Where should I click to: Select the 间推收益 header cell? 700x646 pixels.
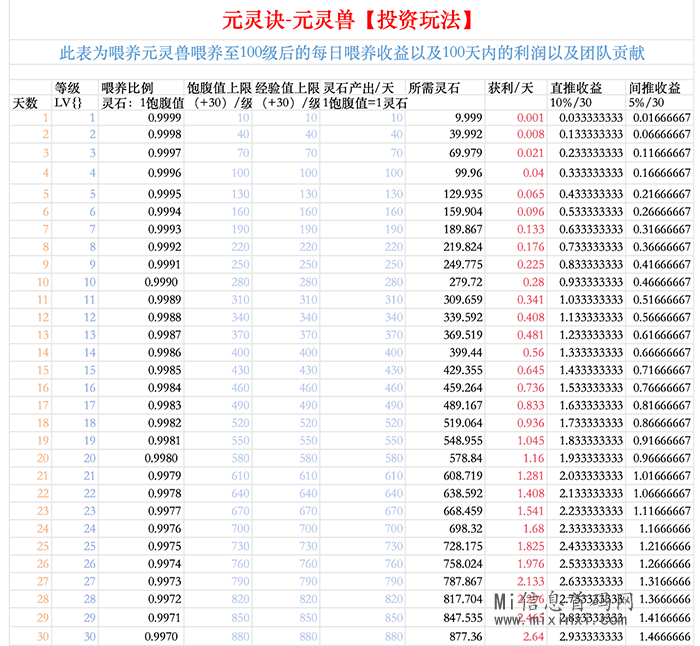coord(655,88)
